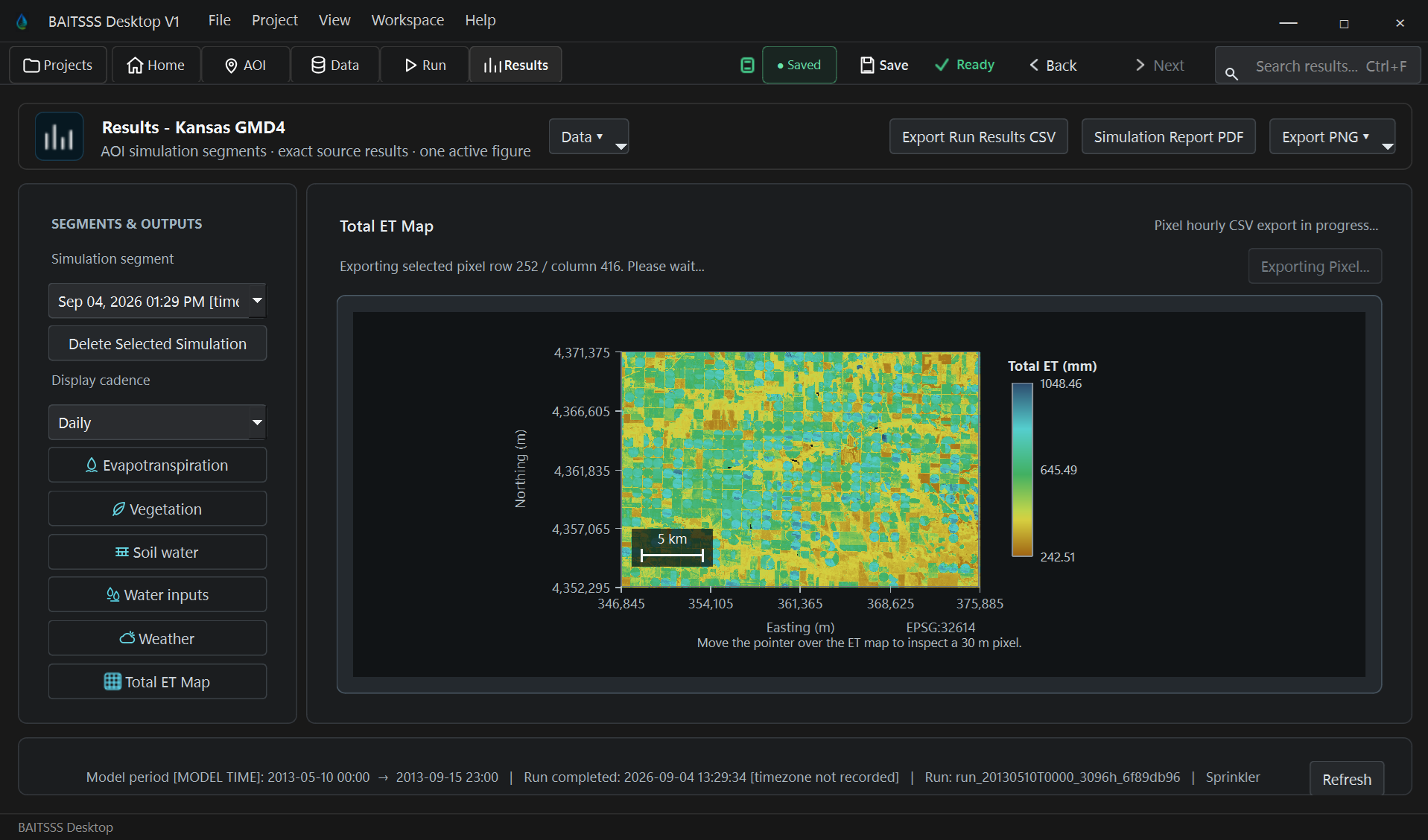Generate the Simulation Report PDF
This screenshot has width=1428, height=840.
(x=1168, y=136)
